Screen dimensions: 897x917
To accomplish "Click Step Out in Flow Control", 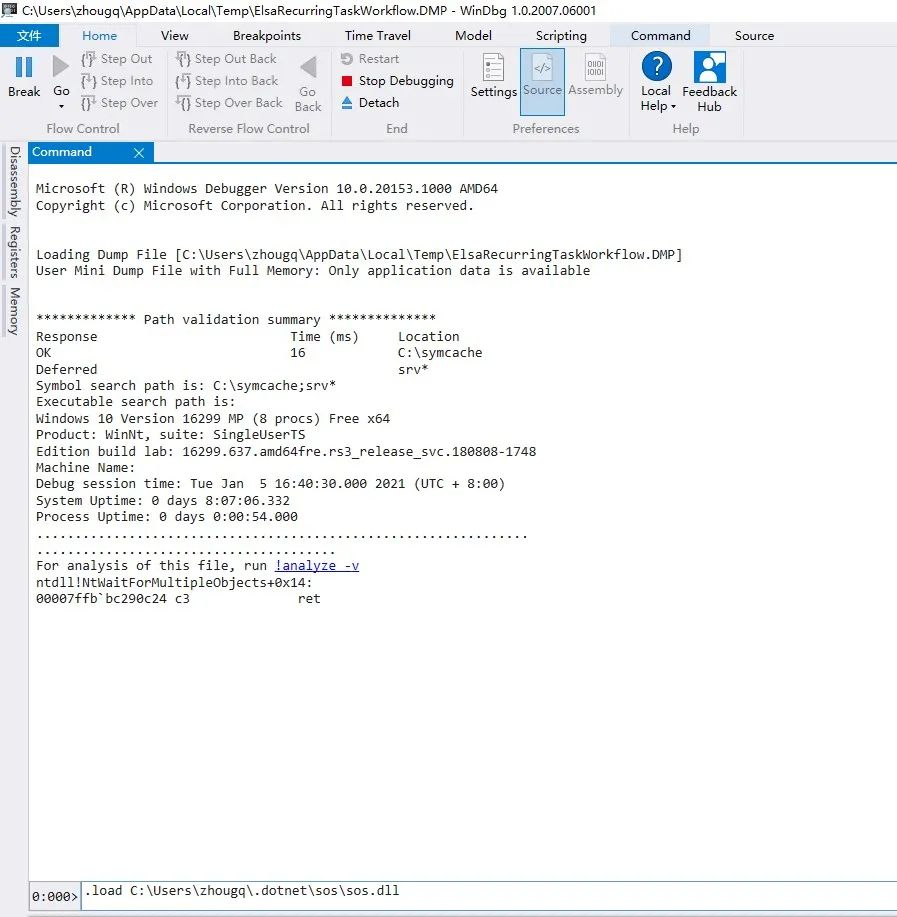I will [x=117, y=59].
